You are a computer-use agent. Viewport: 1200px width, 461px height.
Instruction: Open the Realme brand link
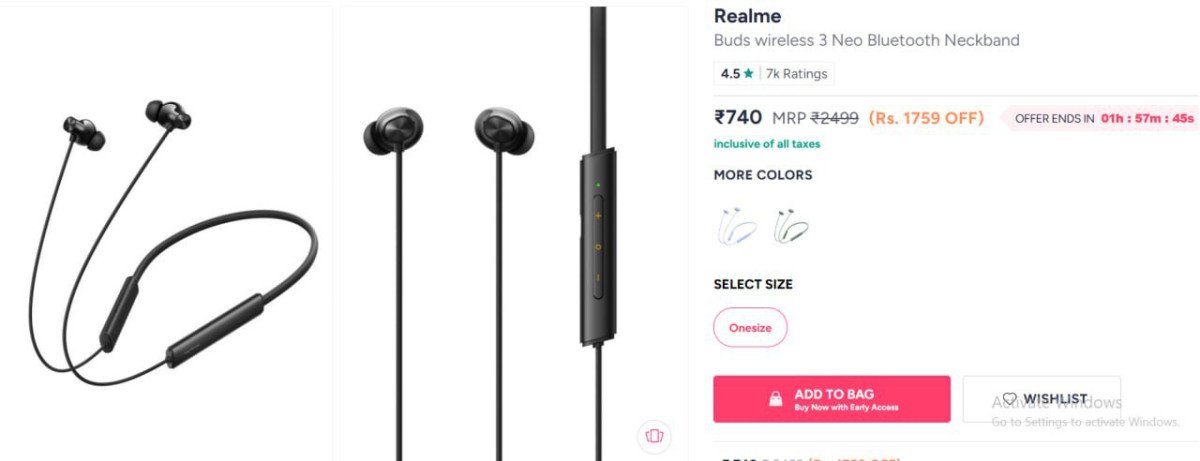747,16
